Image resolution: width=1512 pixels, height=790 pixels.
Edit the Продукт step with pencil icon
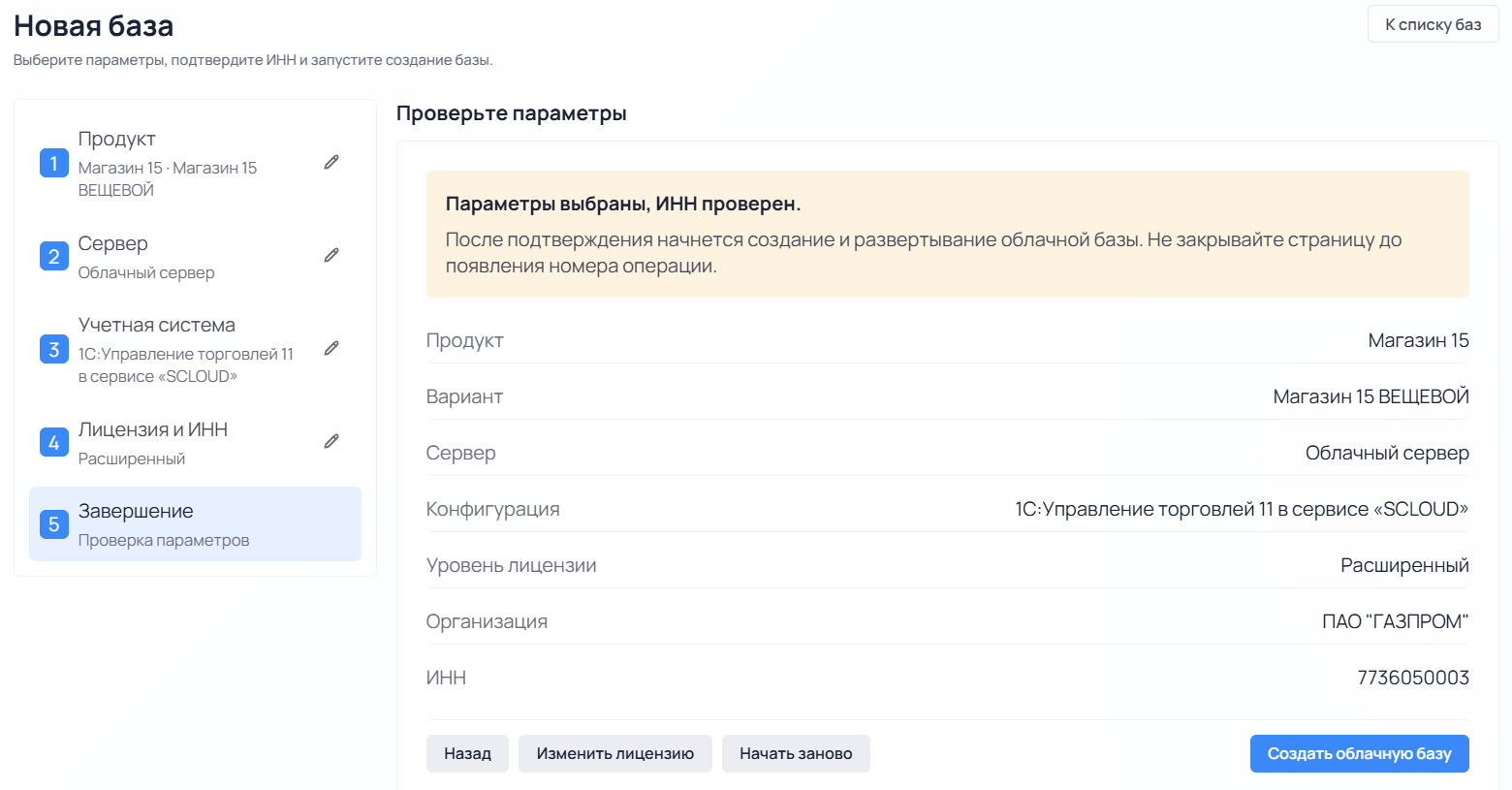click(331, 163)
